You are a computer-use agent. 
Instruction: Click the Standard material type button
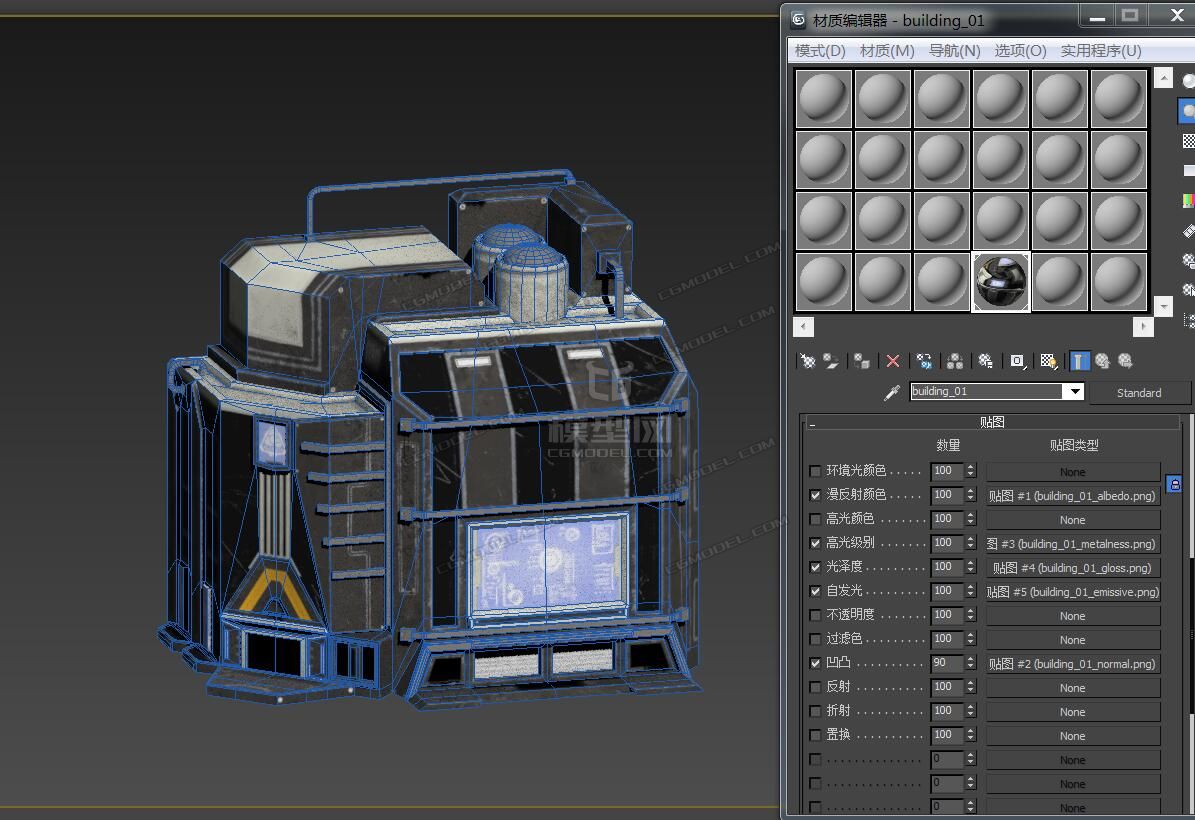(x=1139, y=392)
